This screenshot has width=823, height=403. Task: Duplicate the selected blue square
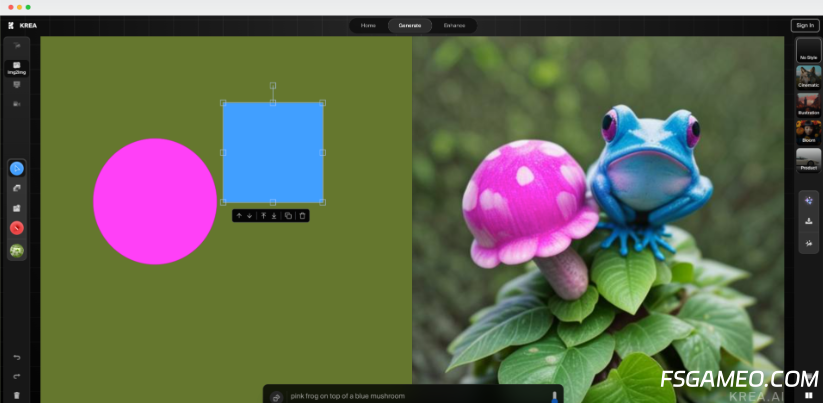point(288,215)
